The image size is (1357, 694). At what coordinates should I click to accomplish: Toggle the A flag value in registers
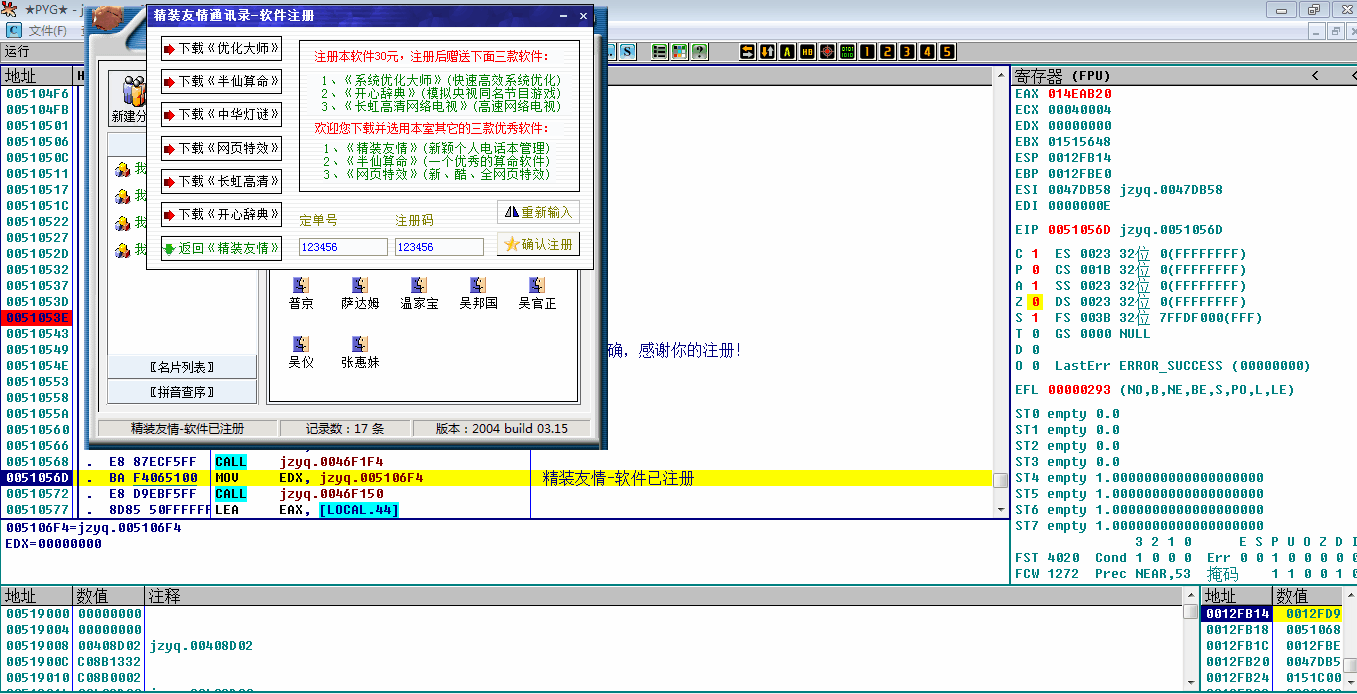(1036, 285)
